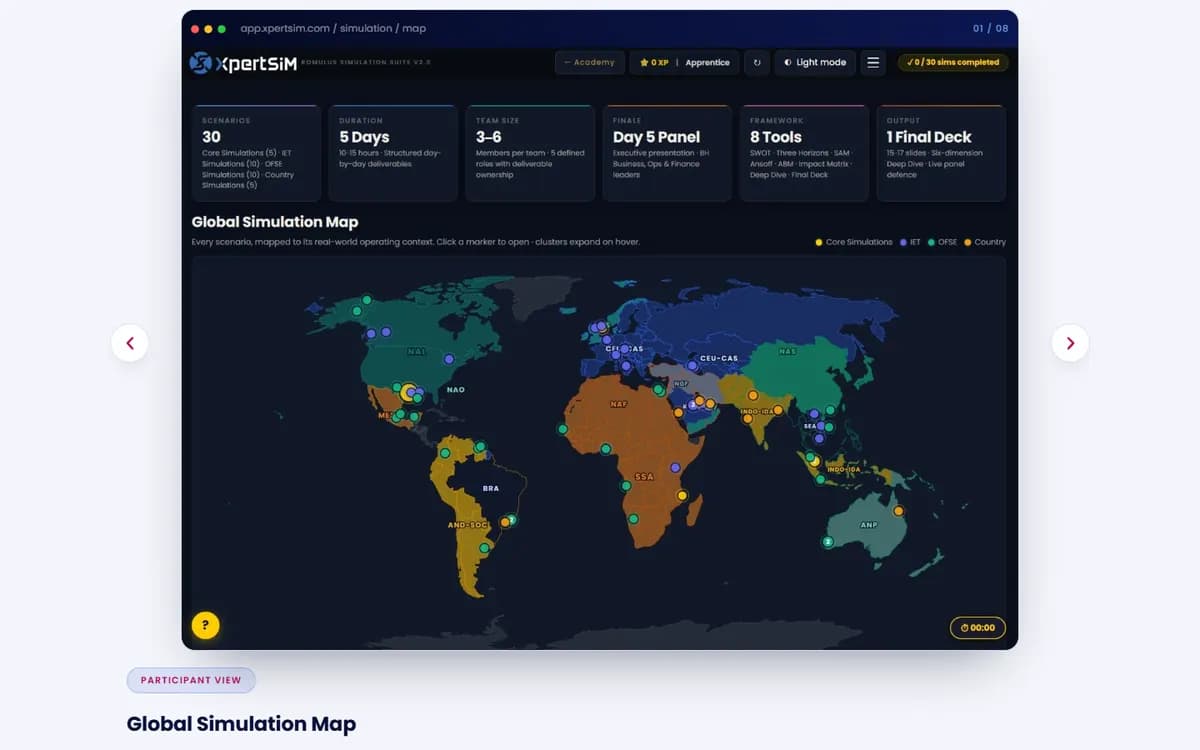Click the BRA region label on the map
The height and width of the screenshot is (750, 1200).
tap(491, 489)
